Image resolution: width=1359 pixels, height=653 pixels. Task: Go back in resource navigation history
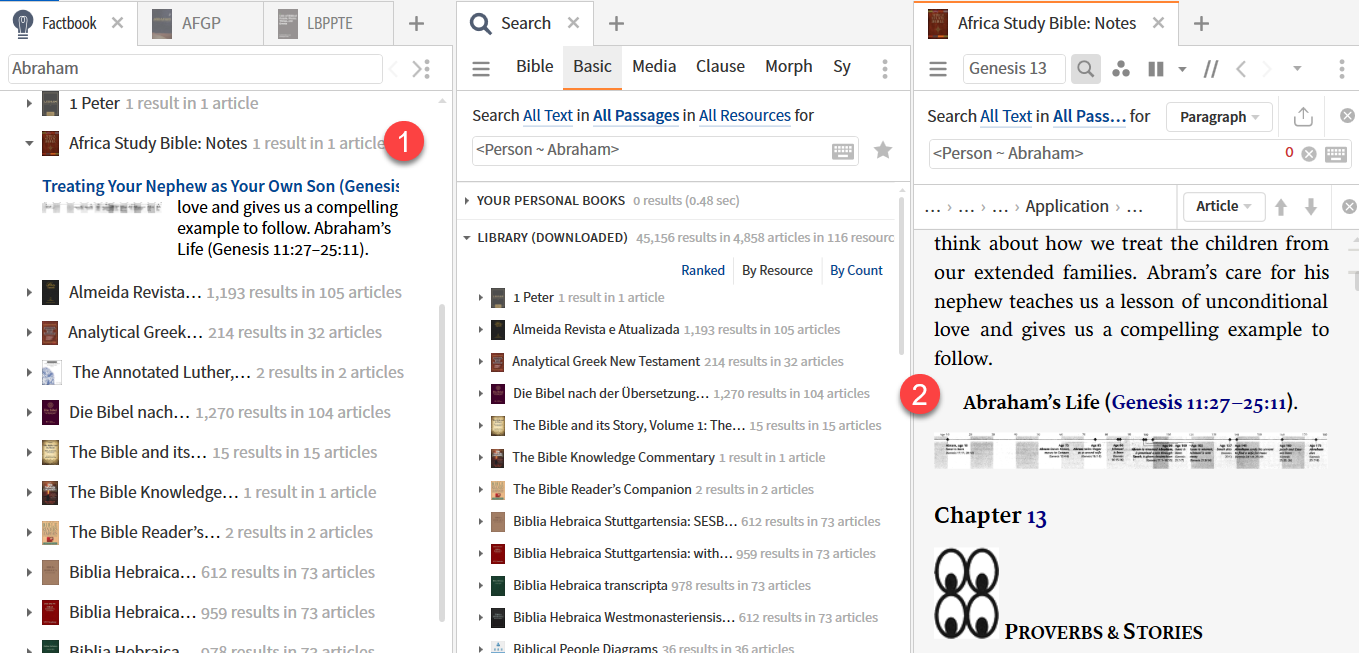click(x=1241, y=68)
